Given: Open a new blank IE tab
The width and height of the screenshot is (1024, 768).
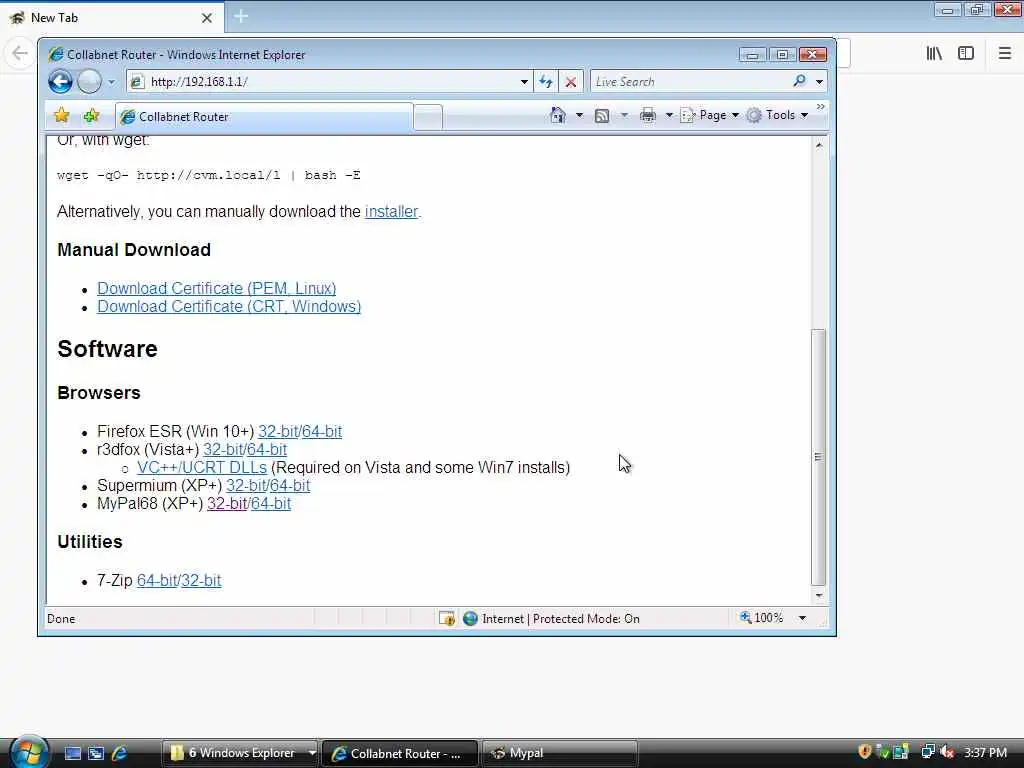Looking at the screenshot, I should tap(428, 118).
